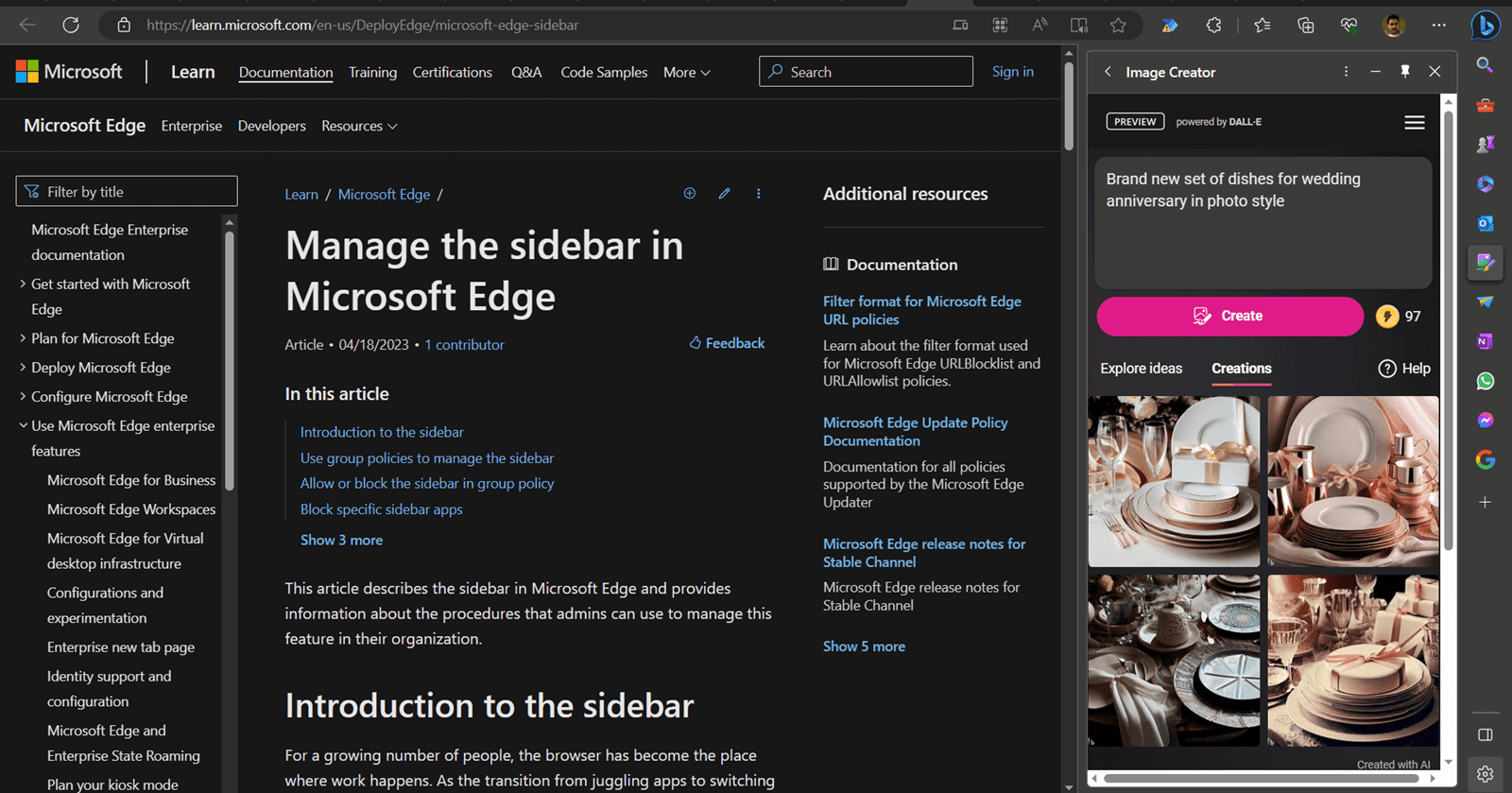Switch to the Explore ideas tab
The width and height of the screenshot is (1512, 793).
pyautogui.click(x=1141, y=369)
